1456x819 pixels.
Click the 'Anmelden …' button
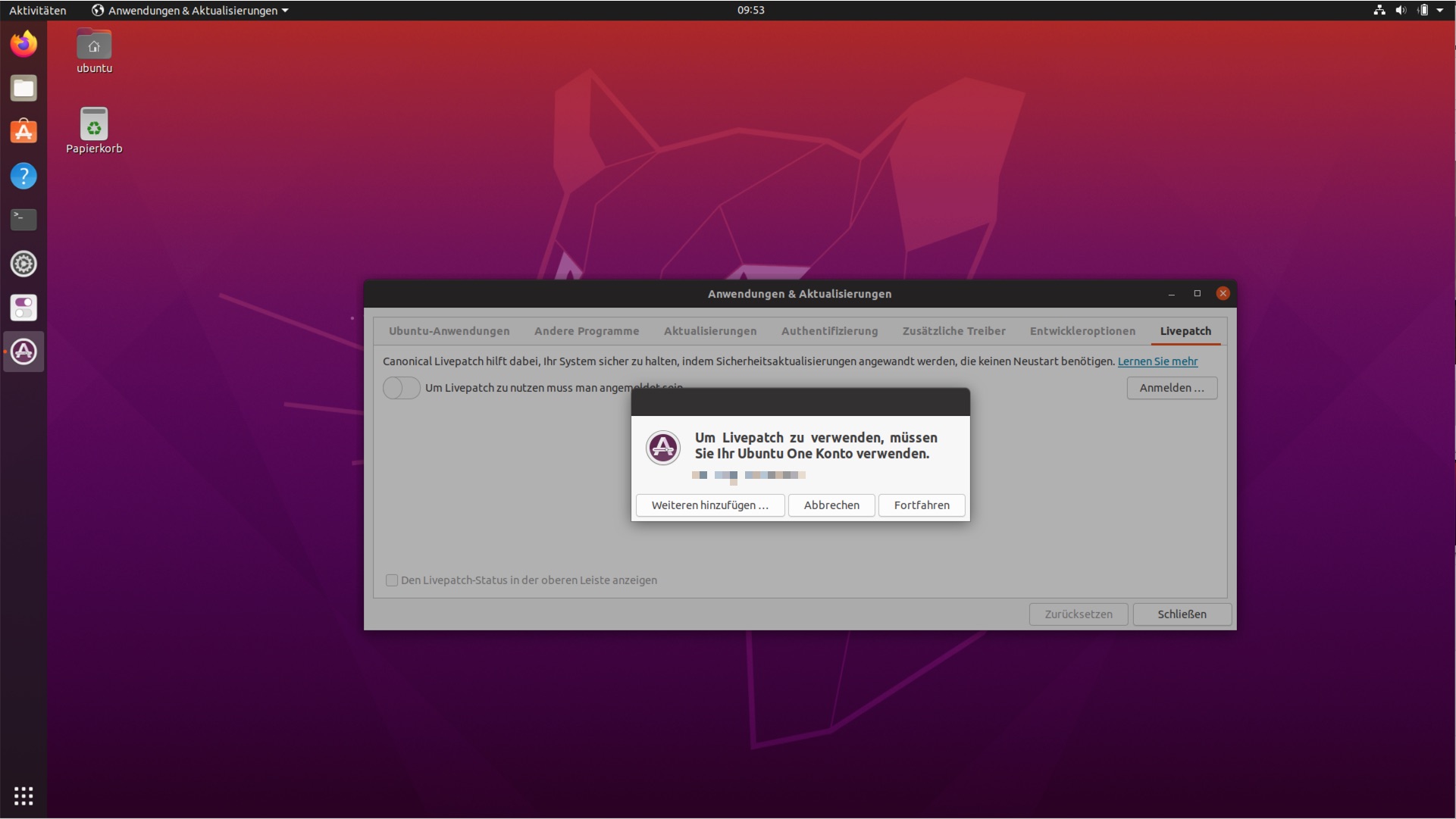point(1172,388)
